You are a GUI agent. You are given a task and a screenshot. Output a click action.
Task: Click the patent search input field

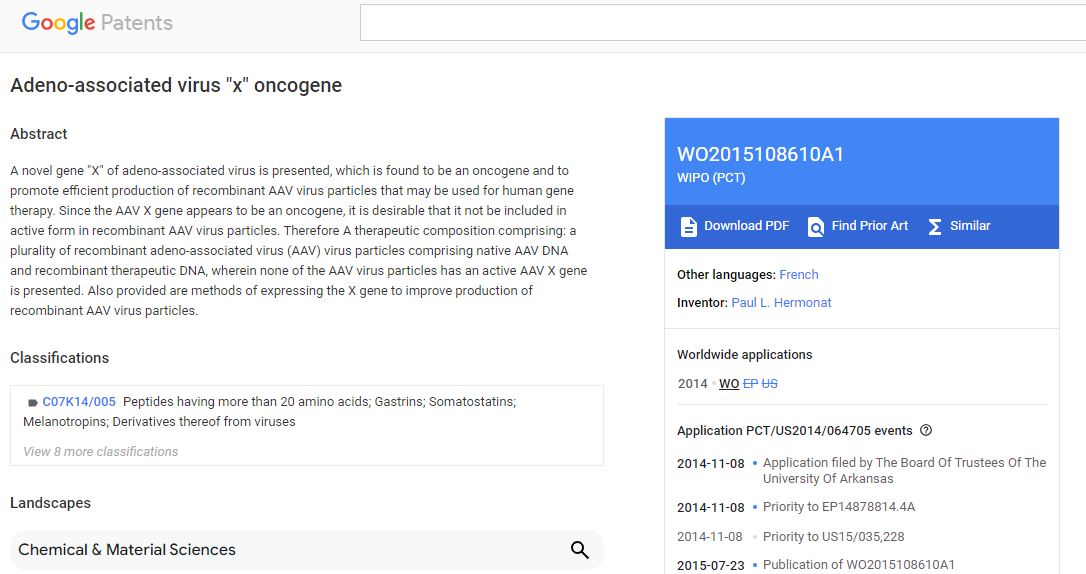(722, 23)
